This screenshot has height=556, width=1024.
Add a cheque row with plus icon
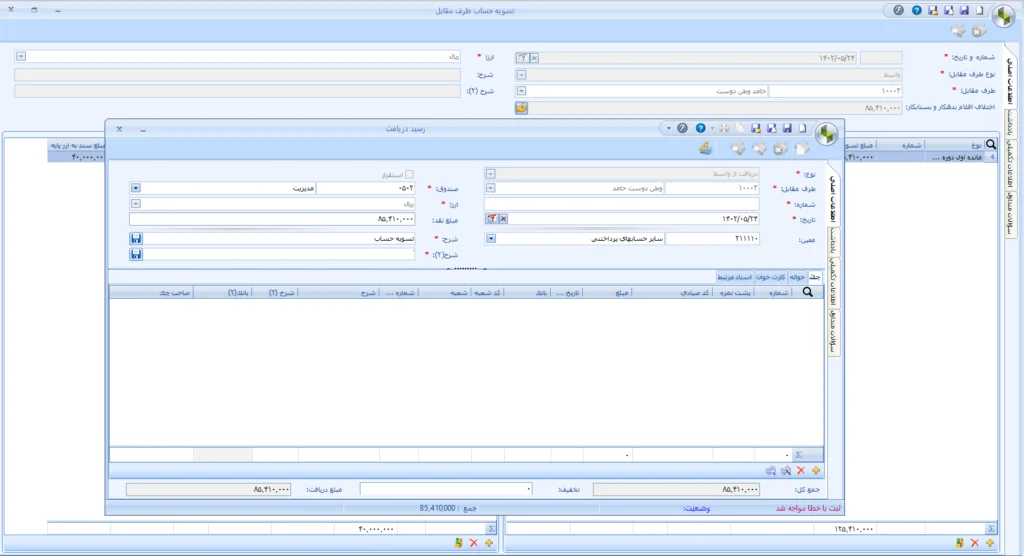816,470
